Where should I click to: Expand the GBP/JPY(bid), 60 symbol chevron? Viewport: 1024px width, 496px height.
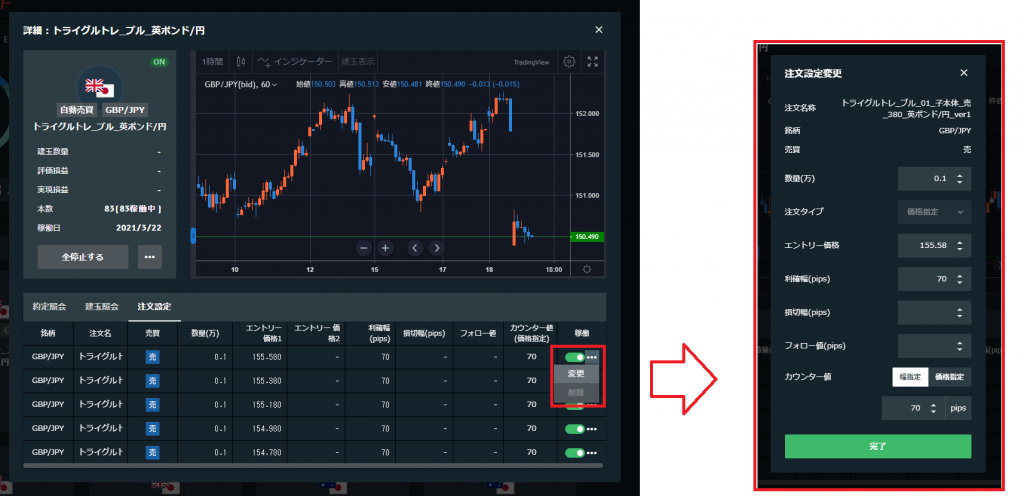[x=275, y=84]
